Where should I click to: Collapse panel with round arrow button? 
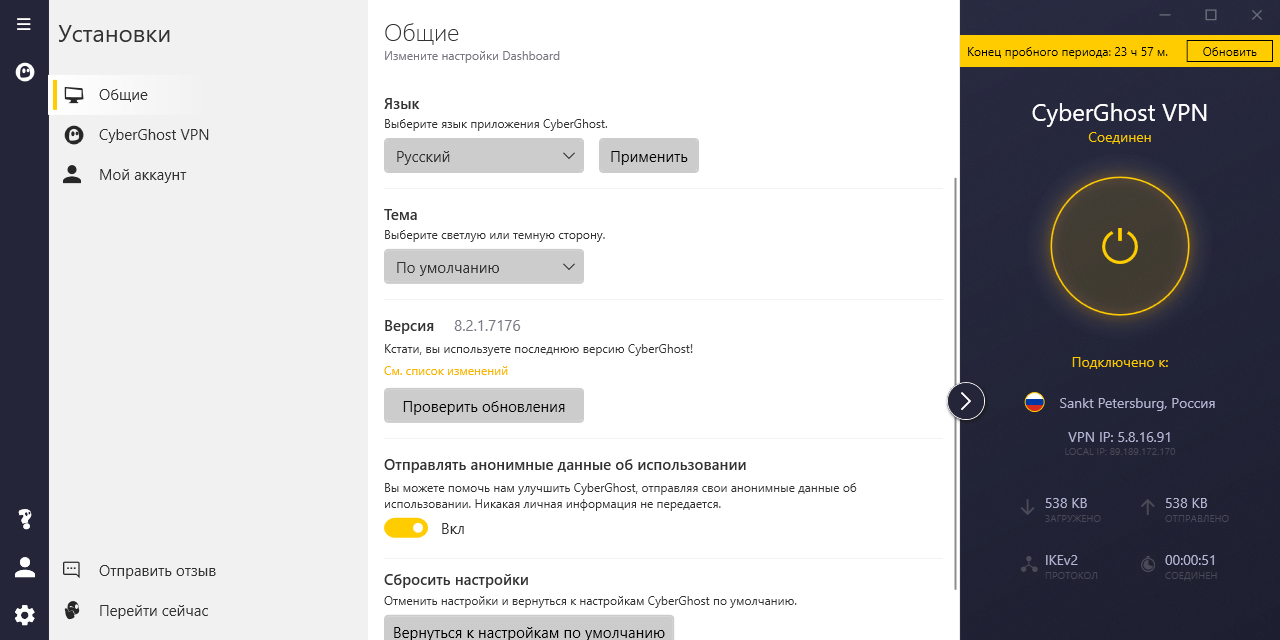coord(966,401)
